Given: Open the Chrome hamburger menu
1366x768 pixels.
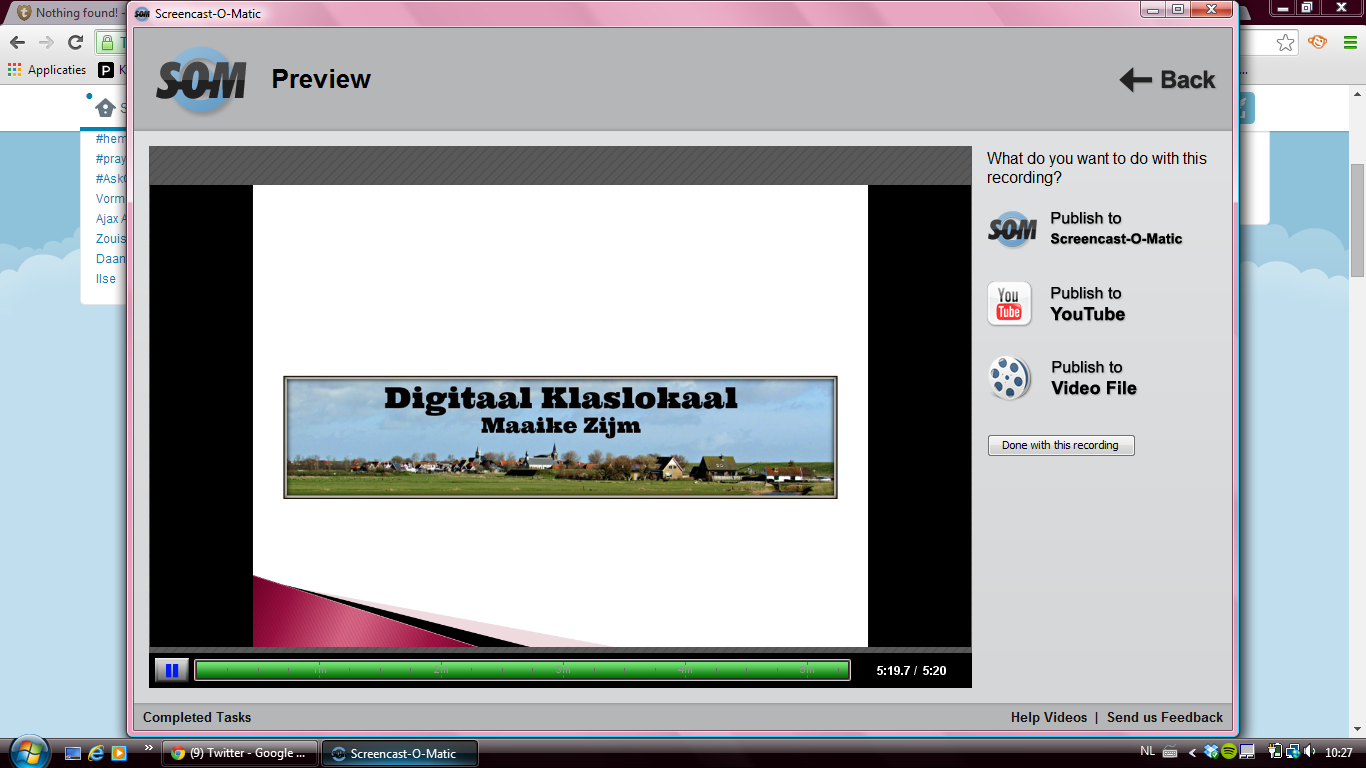Looking at the screenshot, I should pyautogui.click(x=1350, y=42).
